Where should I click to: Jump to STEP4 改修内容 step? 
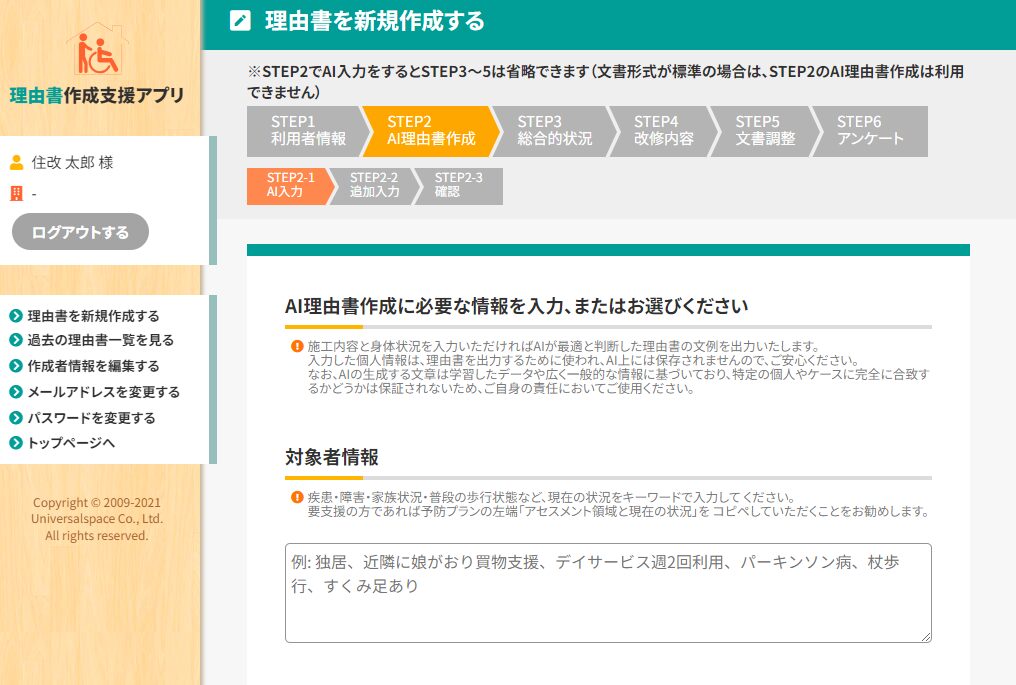[x=663, y=131]
